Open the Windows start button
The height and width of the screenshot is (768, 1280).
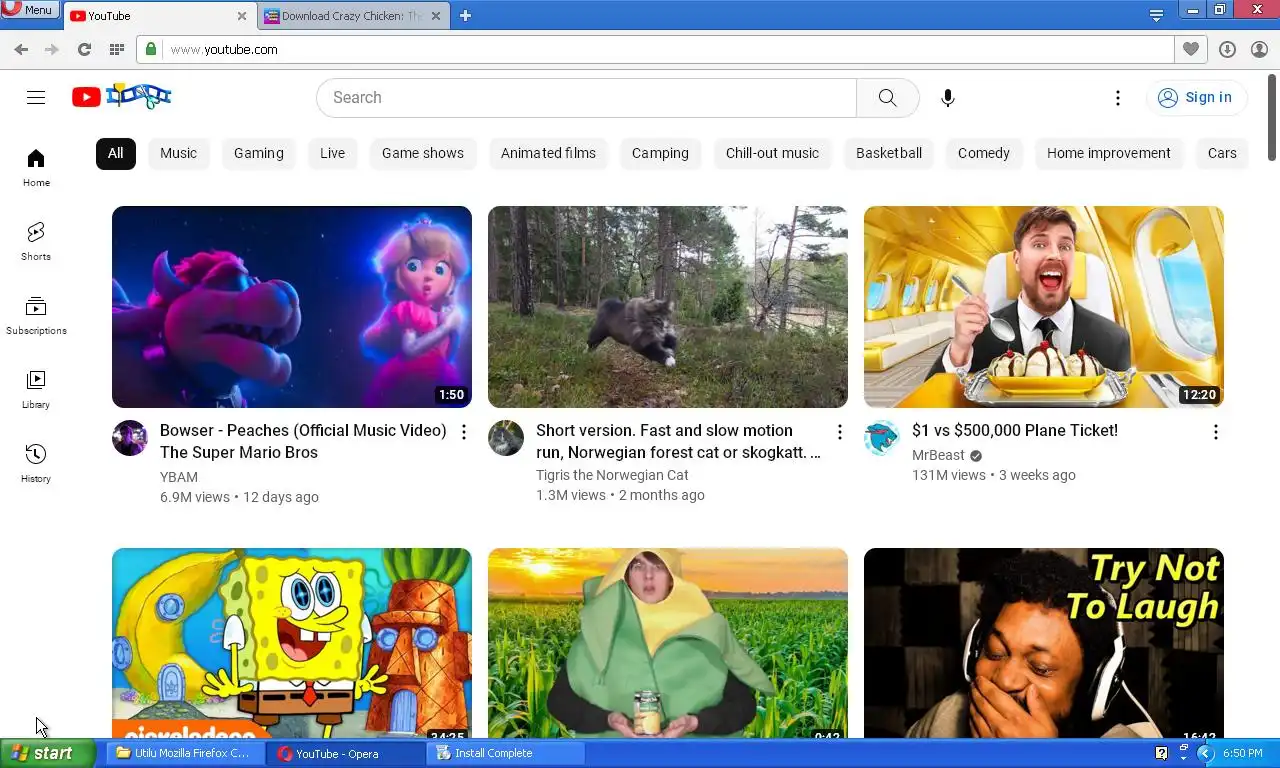[47, 753]
